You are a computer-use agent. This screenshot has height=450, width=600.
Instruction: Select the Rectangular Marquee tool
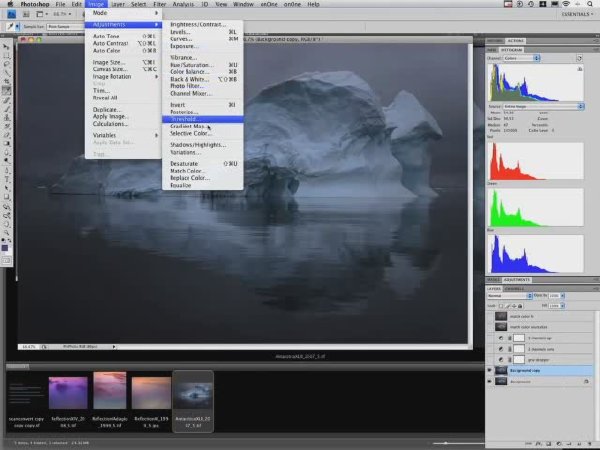7,55
